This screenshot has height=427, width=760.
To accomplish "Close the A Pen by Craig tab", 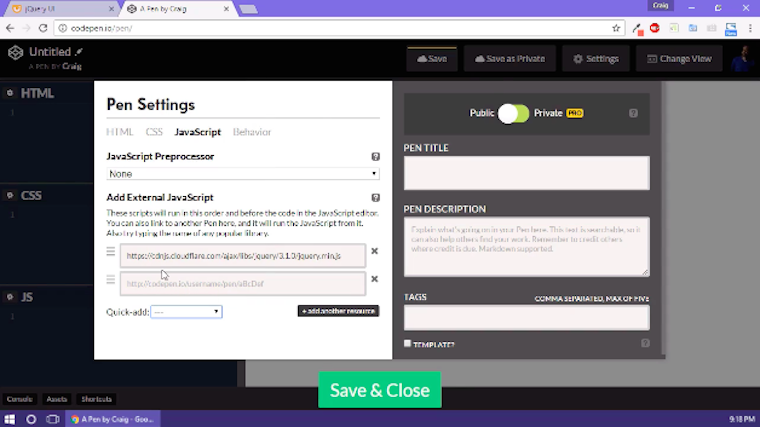I will pyautogui.click(x=226, y=9).
